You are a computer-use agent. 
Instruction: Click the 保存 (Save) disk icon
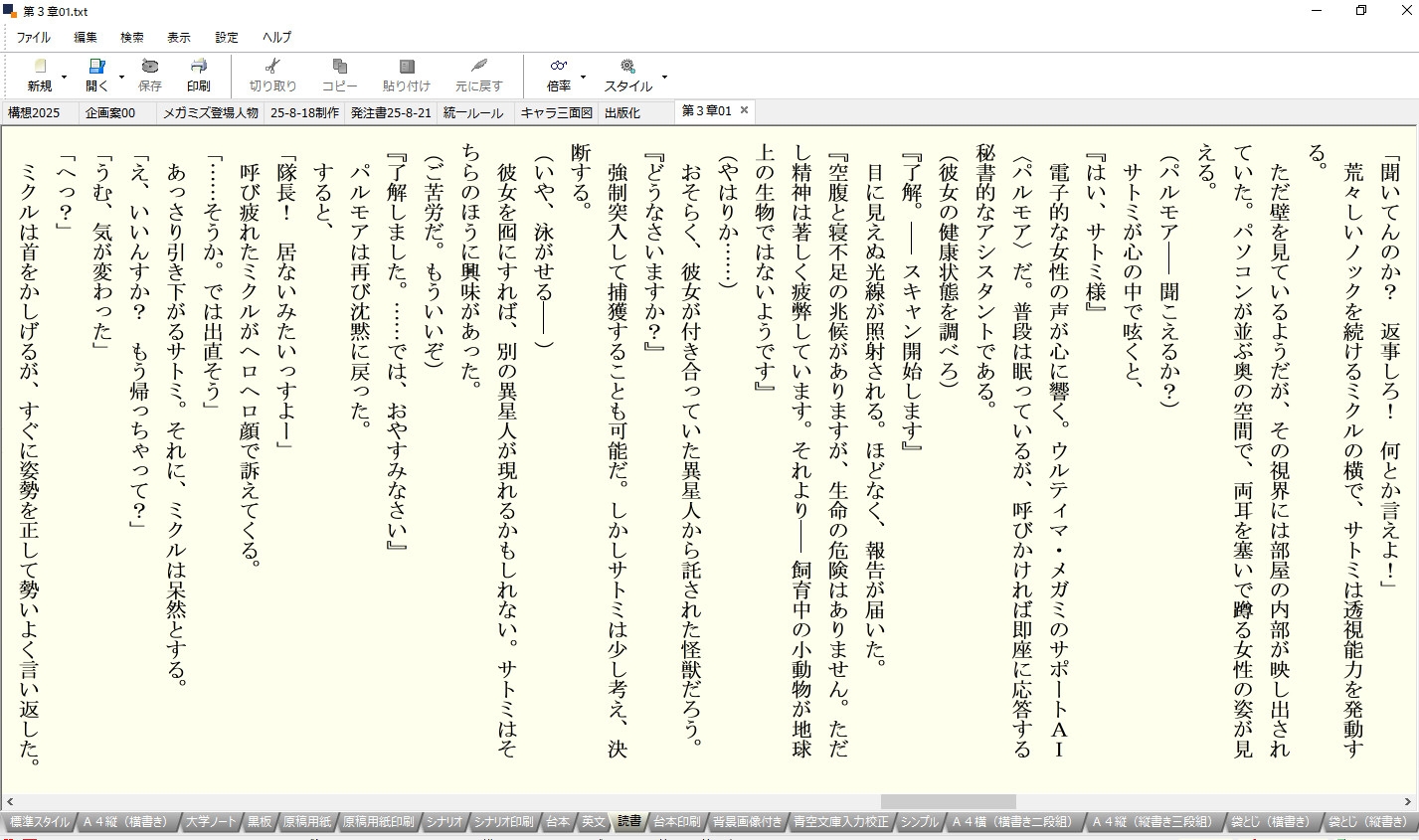point(150,67)
